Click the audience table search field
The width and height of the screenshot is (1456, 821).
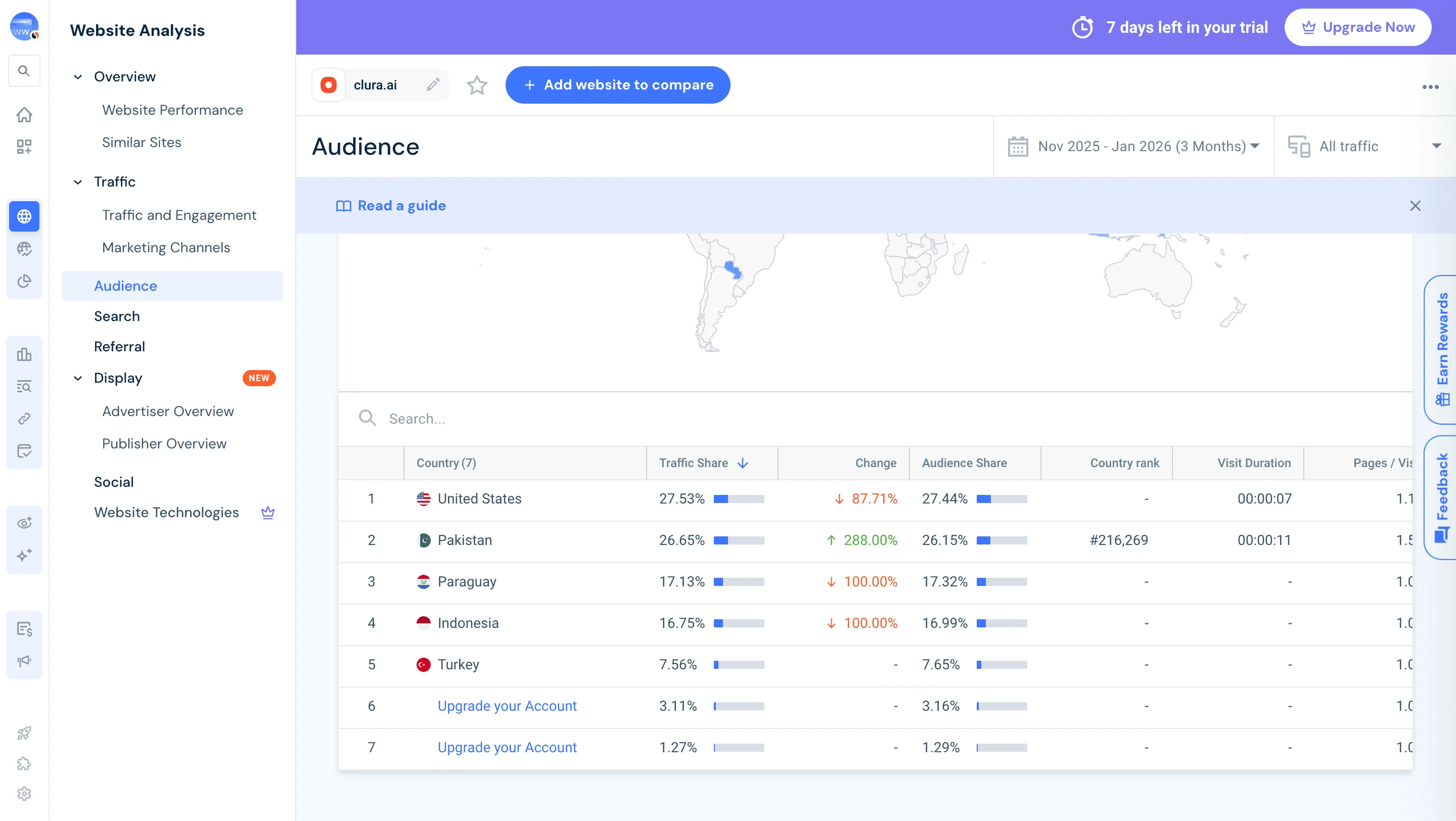509,418
